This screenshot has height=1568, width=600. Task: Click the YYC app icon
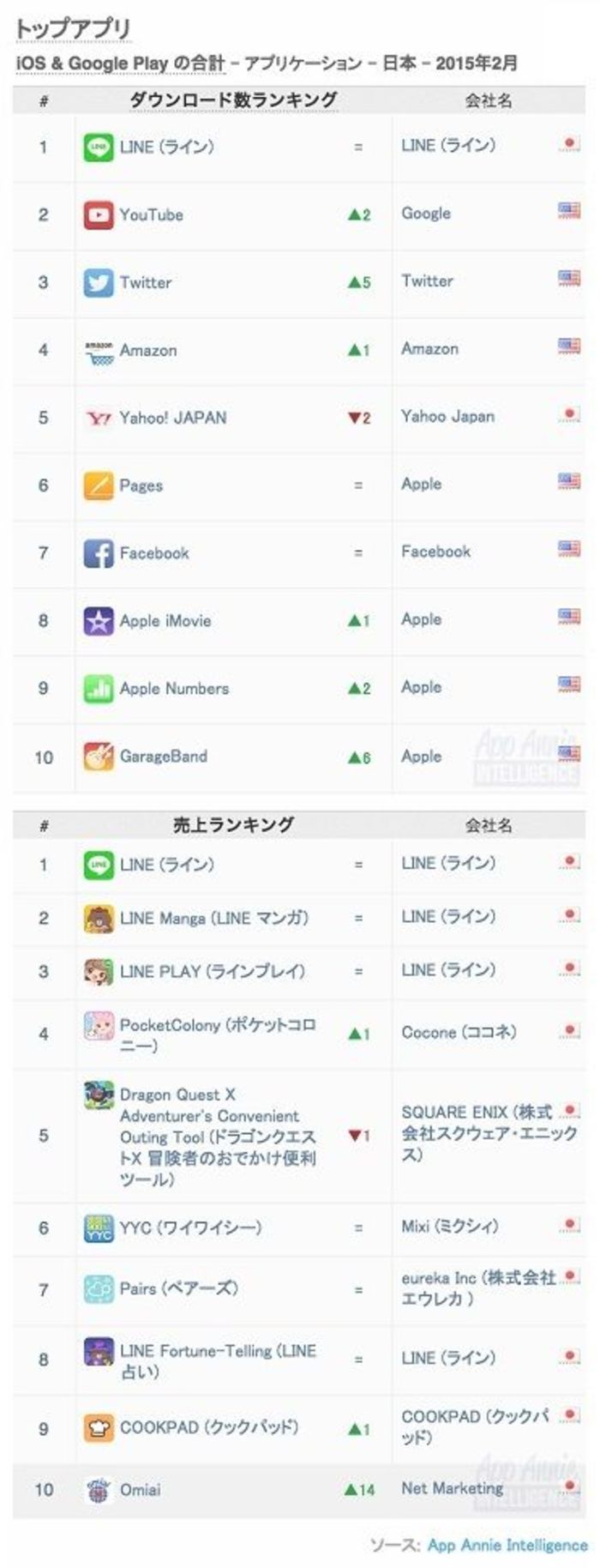pos(98,1228)
